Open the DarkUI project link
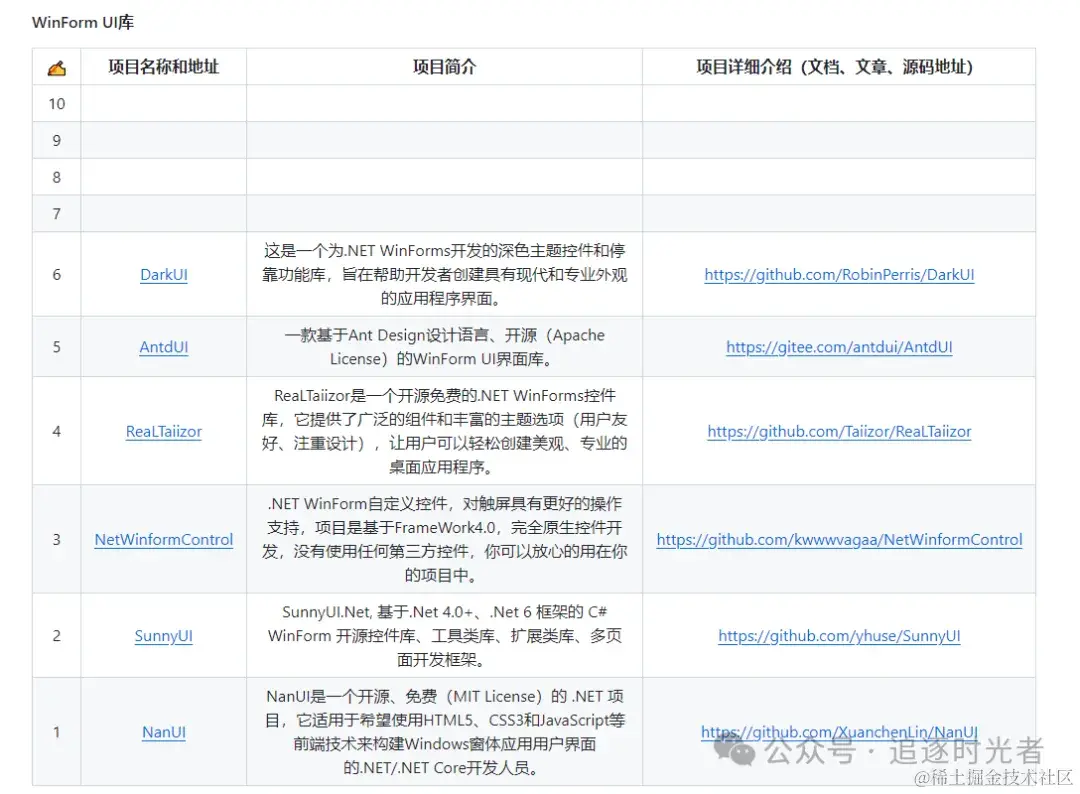1080x794 pixels. [164, 275]
